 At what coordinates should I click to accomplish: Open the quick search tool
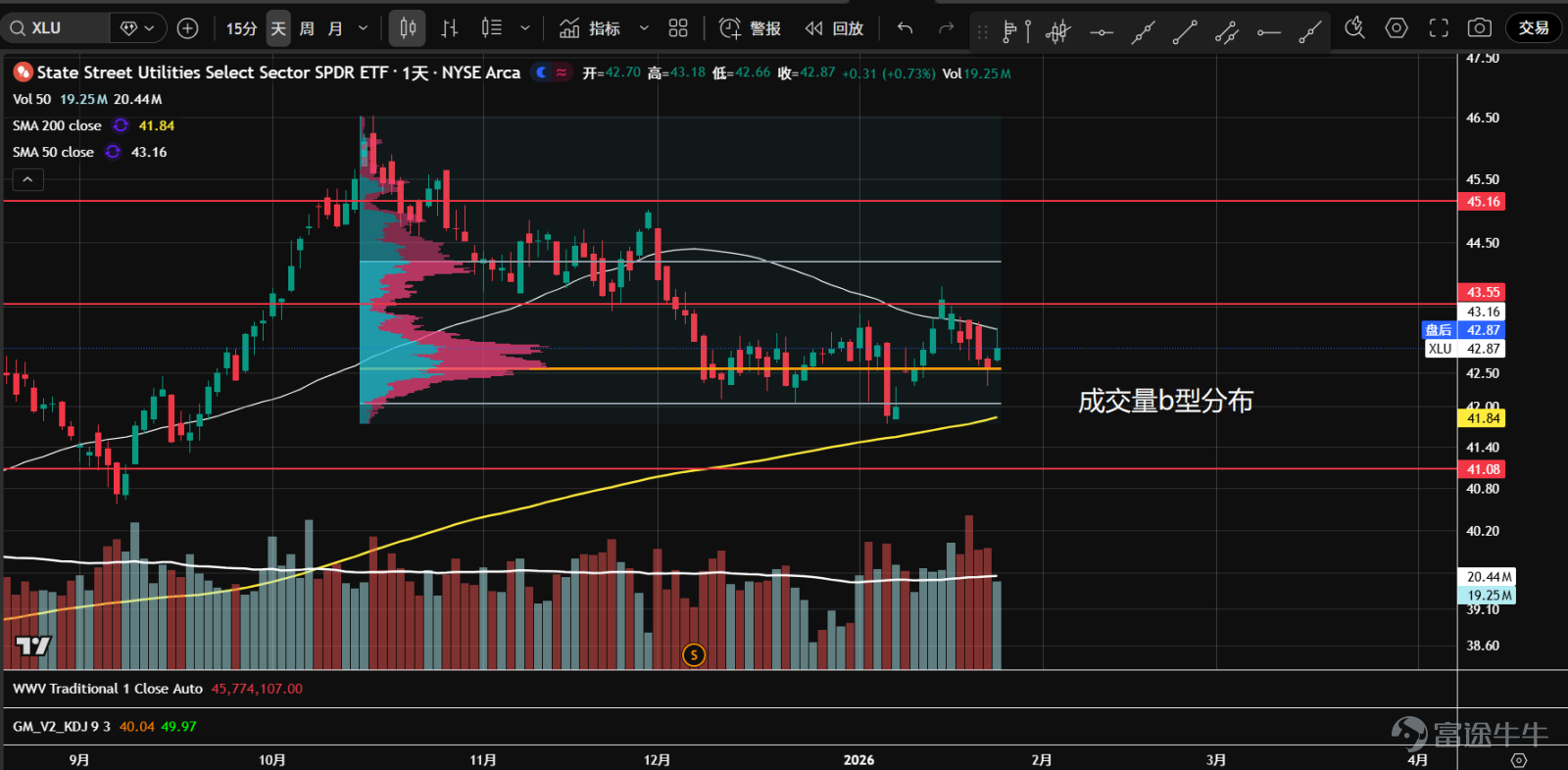pos(1354,28)
